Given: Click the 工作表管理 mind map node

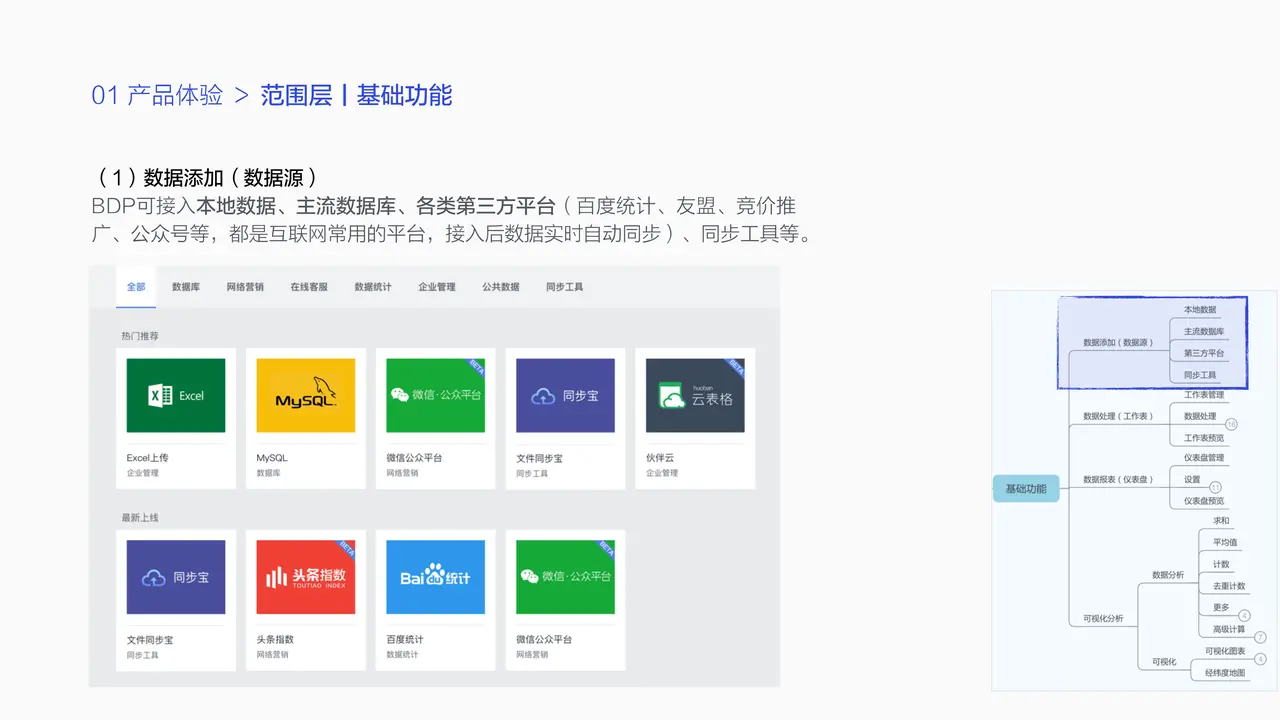Looking at the screenshot, I should 1204,395.
